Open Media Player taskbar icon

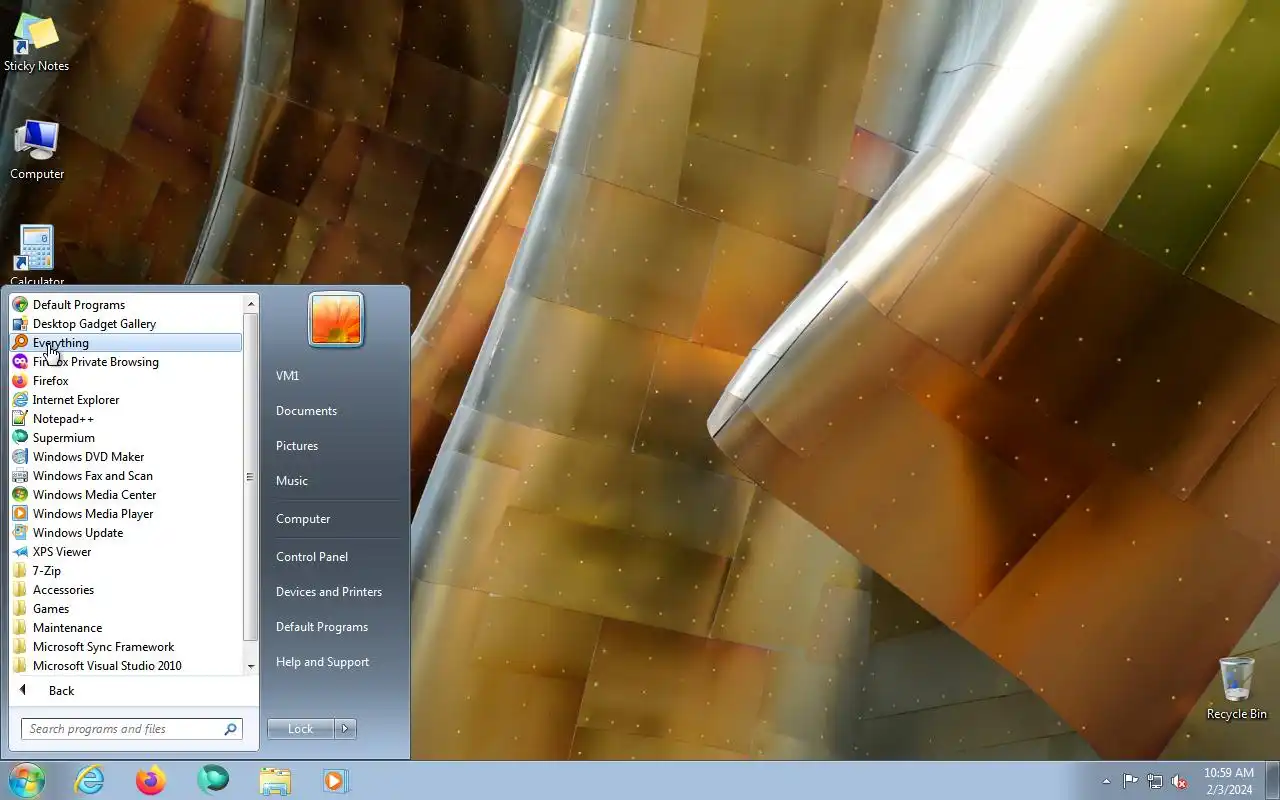click(335, 780)
